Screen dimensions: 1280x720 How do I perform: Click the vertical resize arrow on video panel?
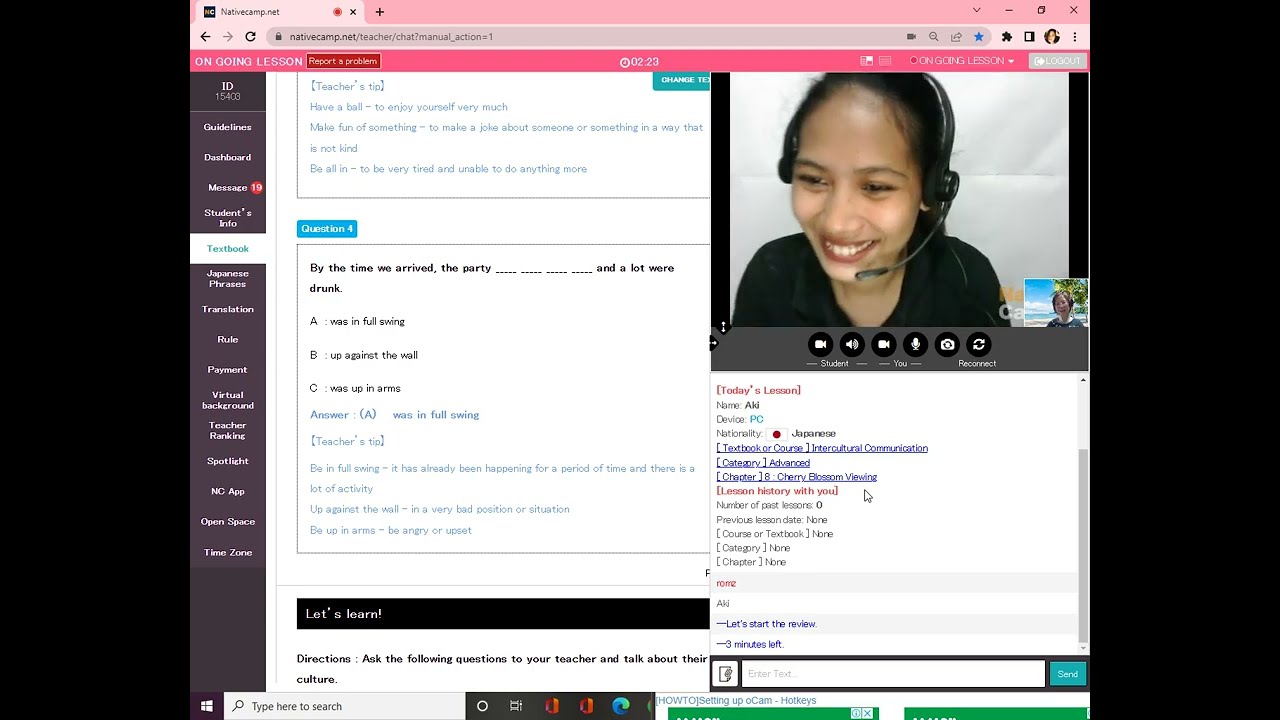tap(723, 327)
